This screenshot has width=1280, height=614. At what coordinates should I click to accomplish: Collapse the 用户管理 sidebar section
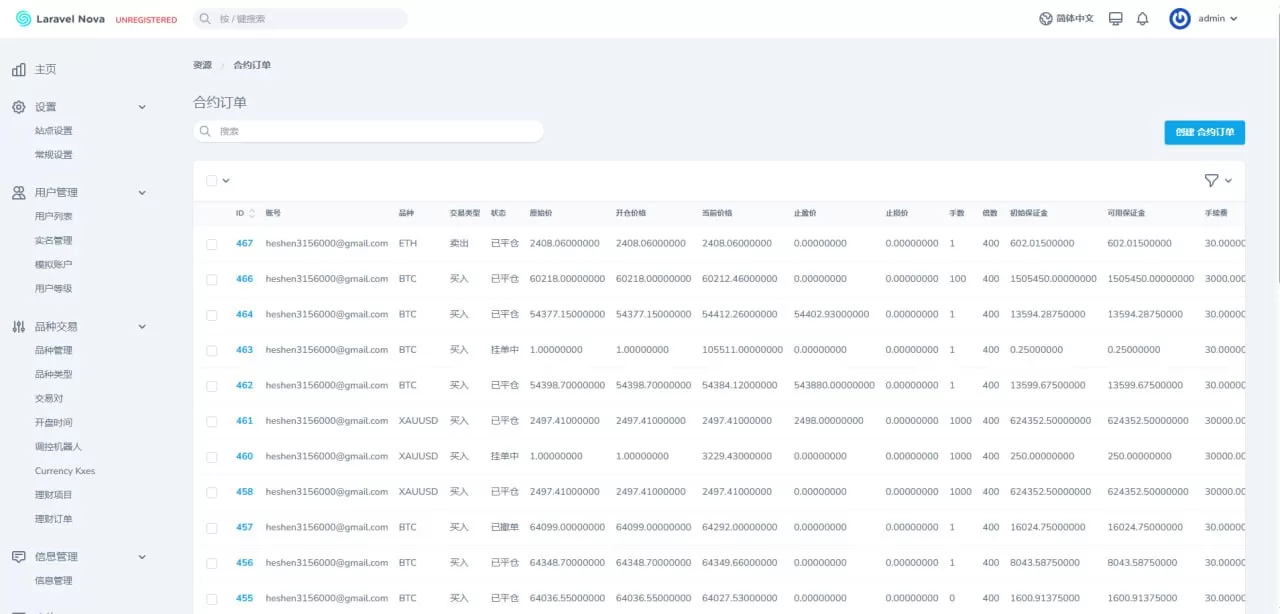click(x=142, y=193)
